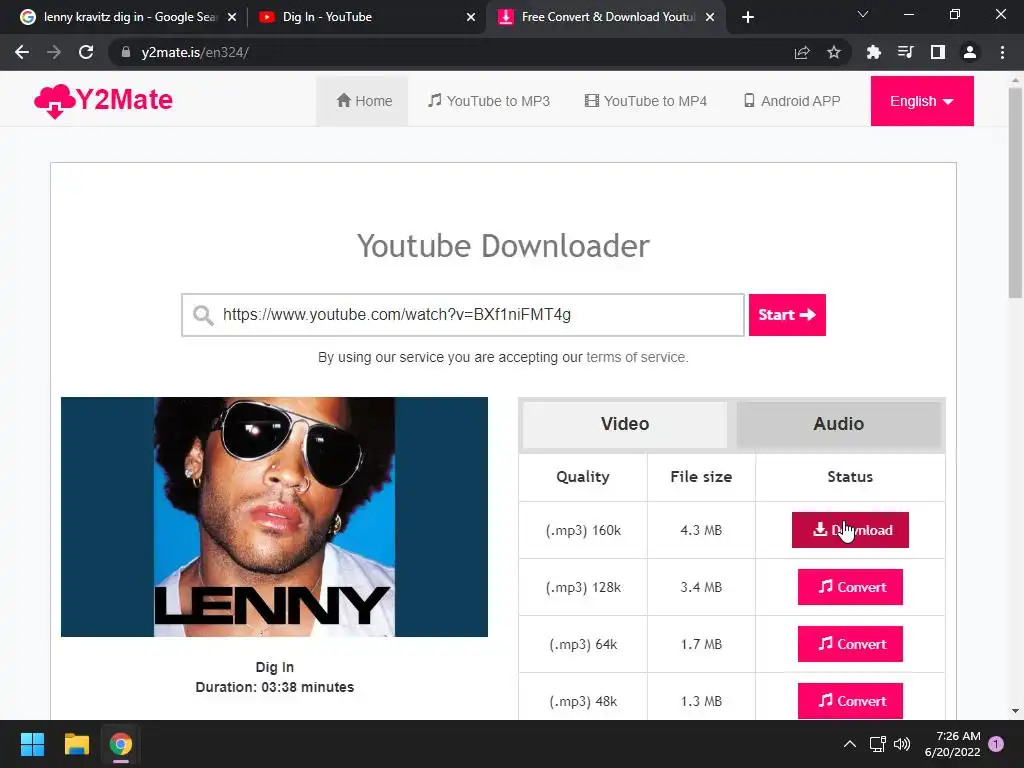The height and width of the screenshot is (768, 1024).
Task: Click the Lenny album thumbnail
Action: 274,517
